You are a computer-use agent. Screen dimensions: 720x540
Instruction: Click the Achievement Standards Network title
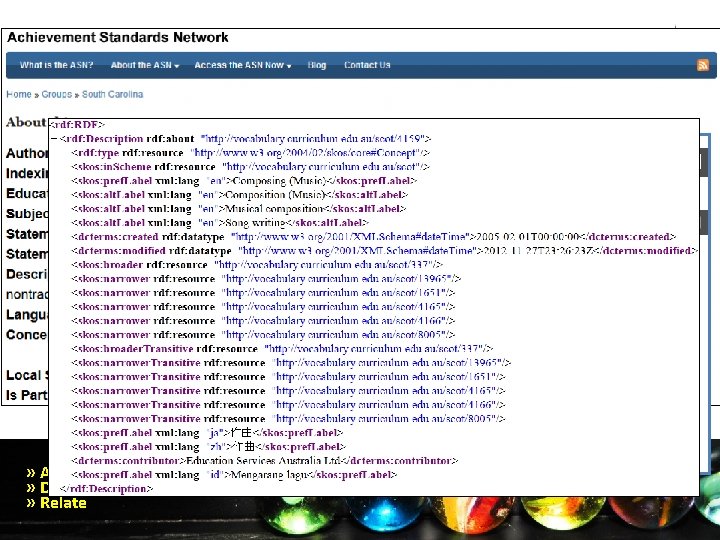(118, 37)
